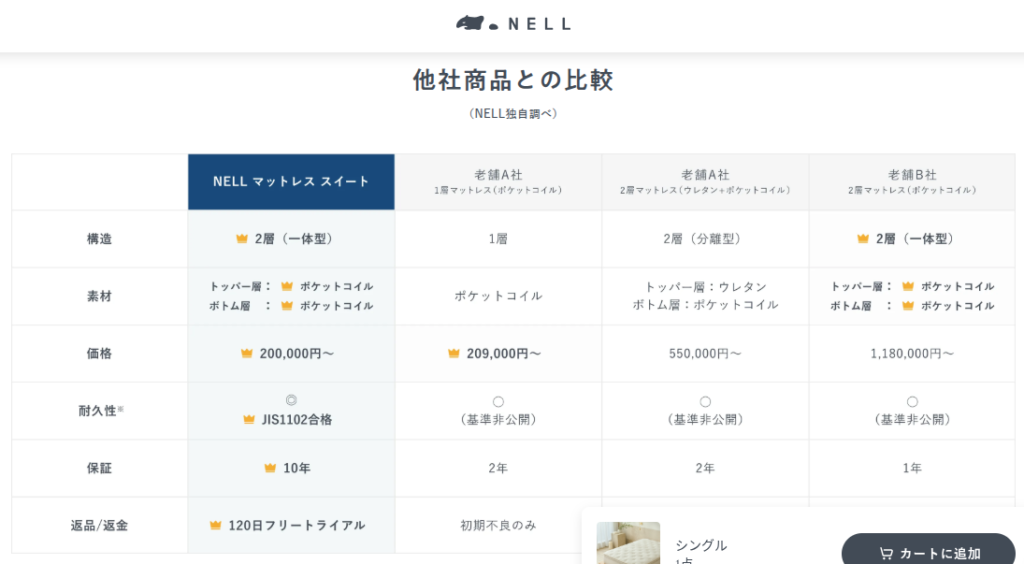1024x564 pixels.
Task: Click the 550,000円〜 price cell
Action: tap(705, 353)
